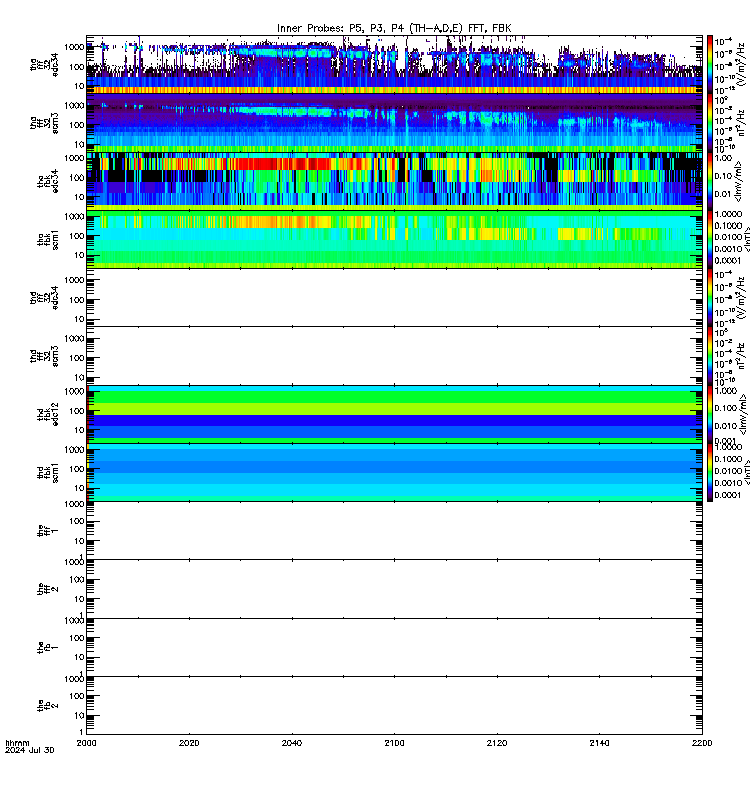Click the 'tha fbk edc34' panel label
Image resolution: width=750 pixels, height=800 pixels.
click(x=48, y=181)
